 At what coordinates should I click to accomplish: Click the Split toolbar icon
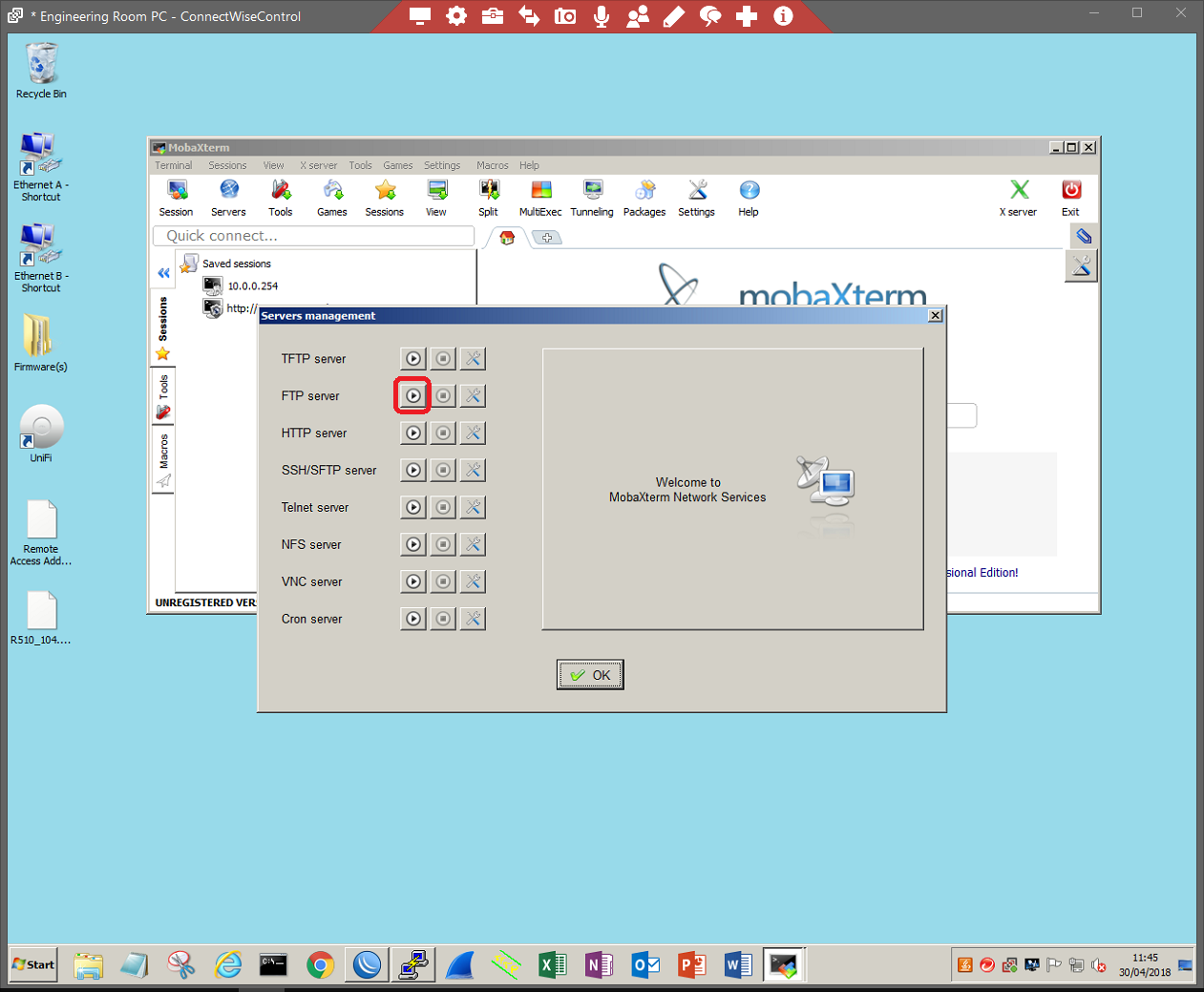[x=488, y=199]
